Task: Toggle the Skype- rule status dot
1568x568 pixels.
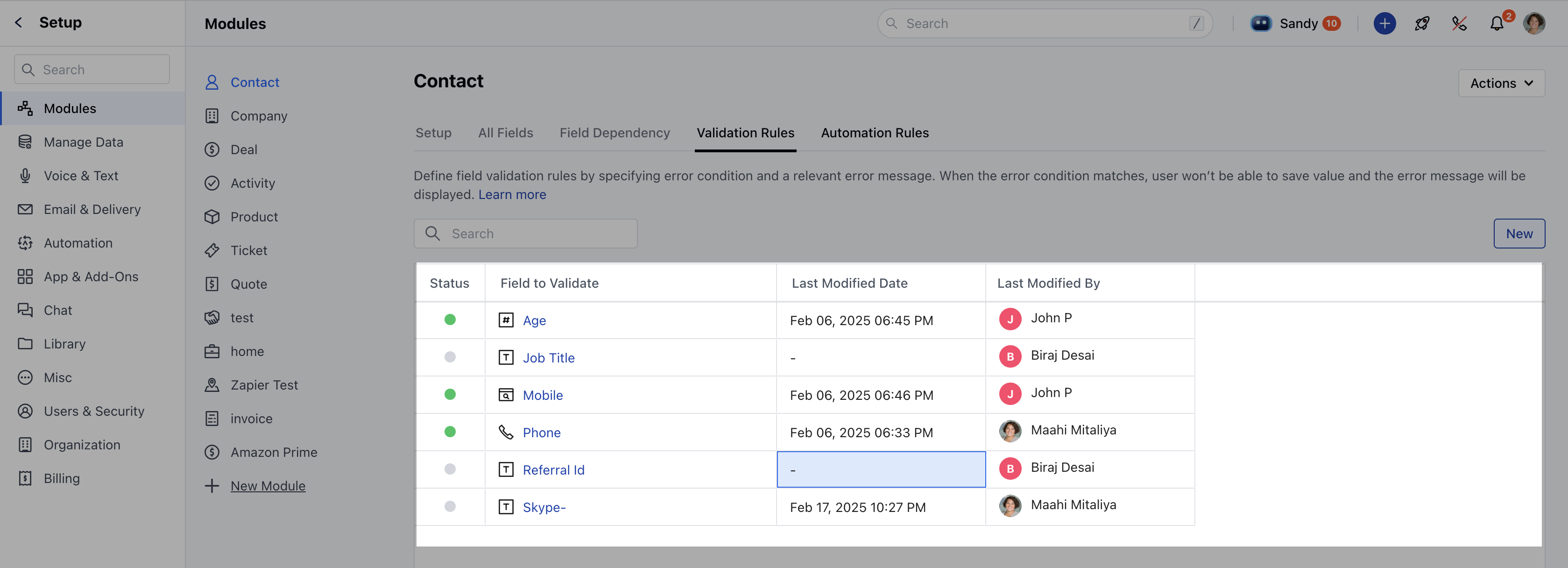Action: tap(450, 506)
